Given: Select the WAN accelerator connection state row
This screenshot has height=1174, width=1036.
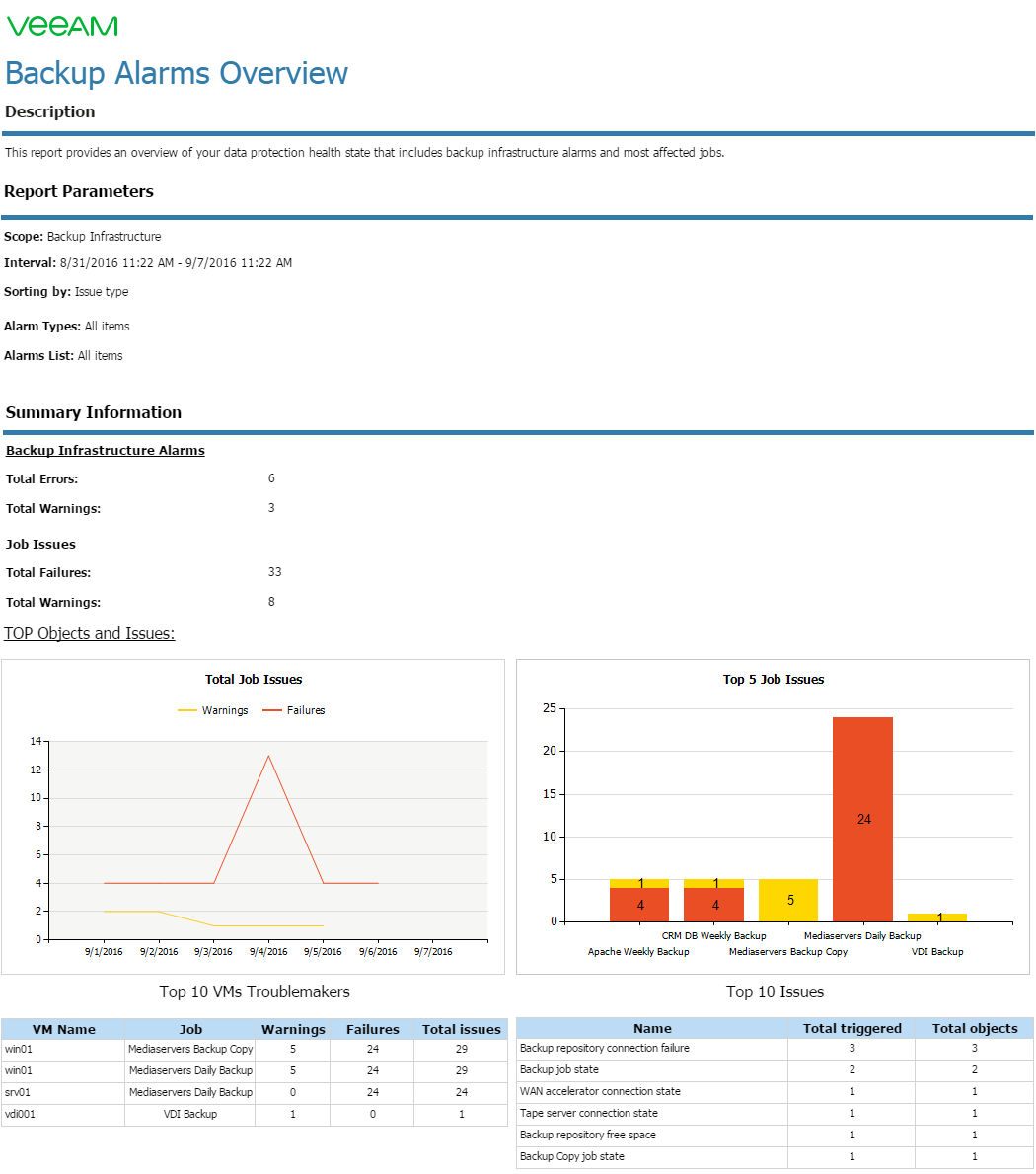Looking at the screenshot, I should [x=775, y=1092].
